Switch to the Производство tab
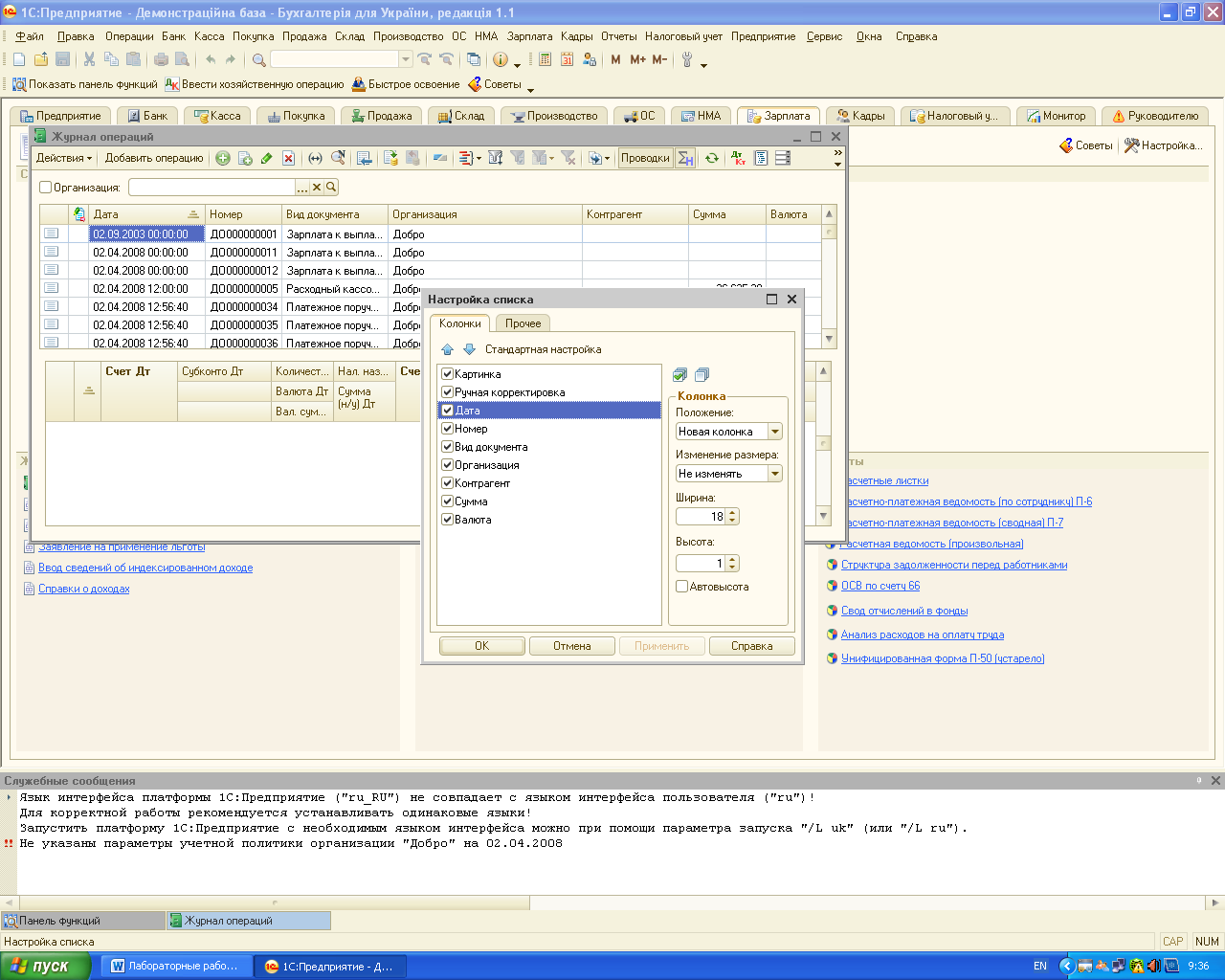 point(554,116)
